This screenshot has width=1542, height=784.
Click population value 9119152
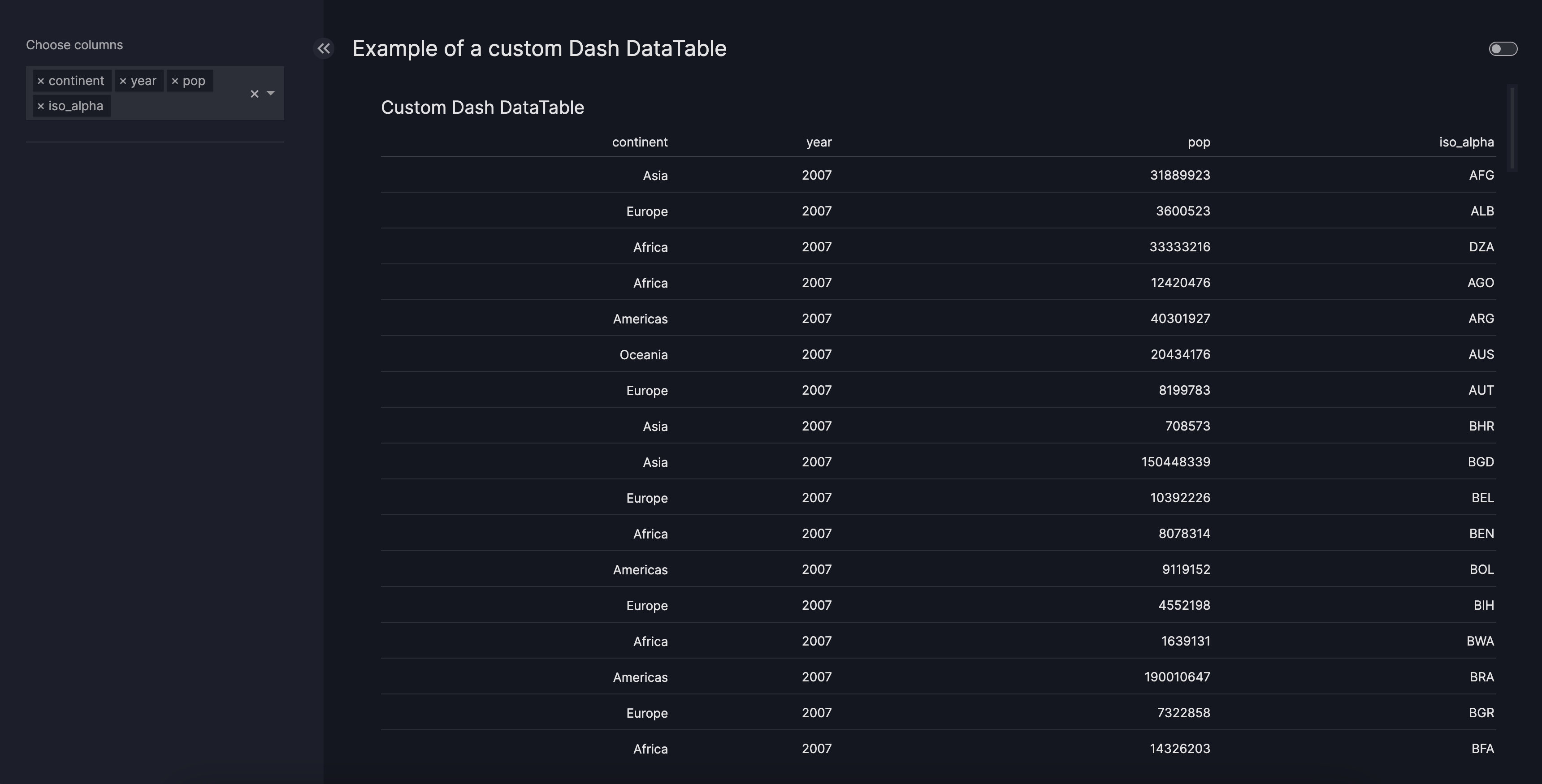coord(1186,570)
